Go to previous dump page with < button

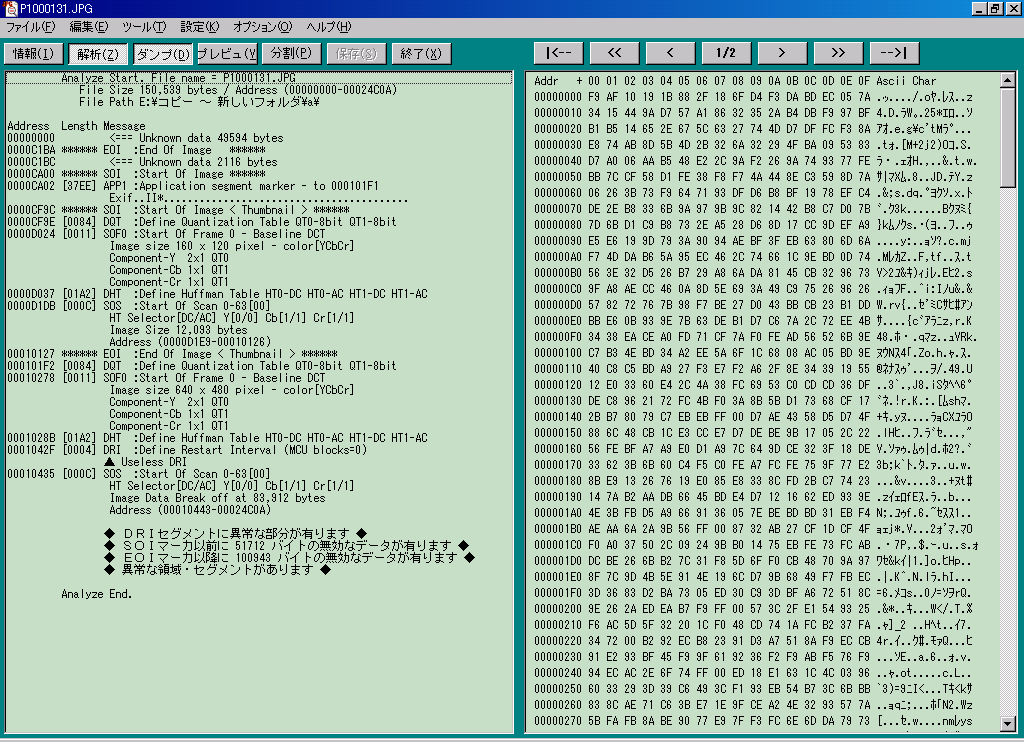point(670,53)
